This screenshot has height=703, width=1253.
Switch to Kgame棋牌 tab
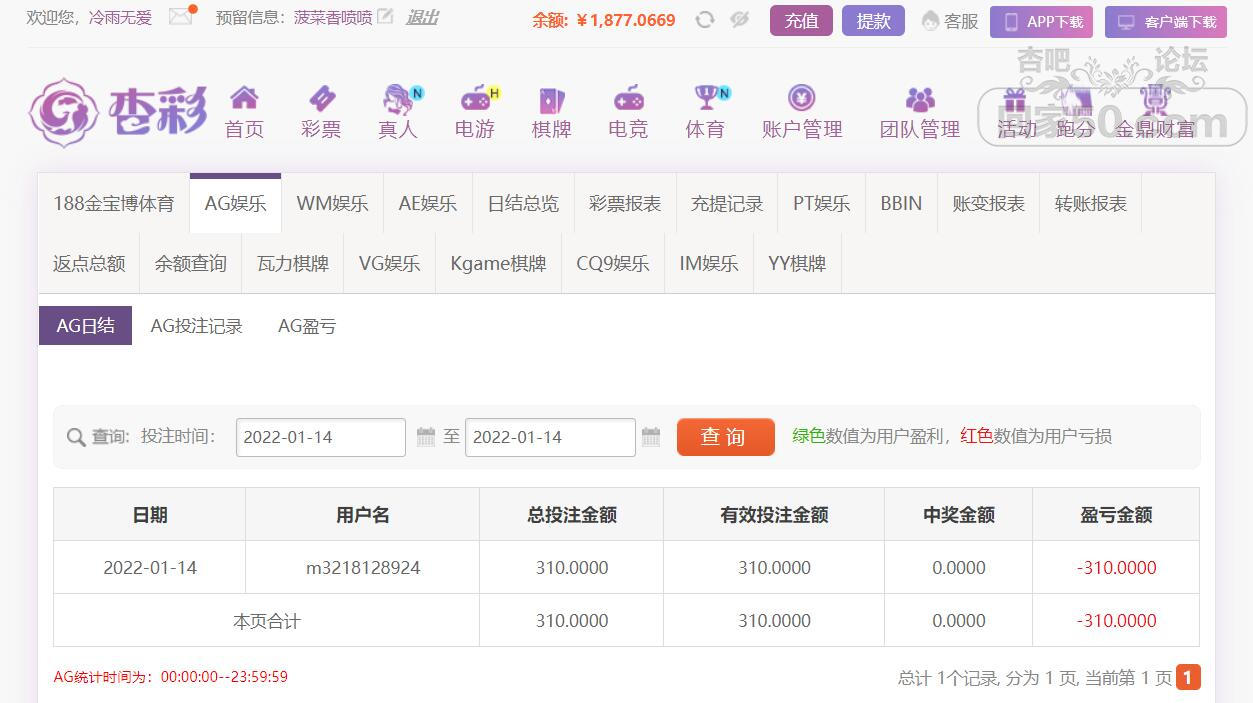498,264
